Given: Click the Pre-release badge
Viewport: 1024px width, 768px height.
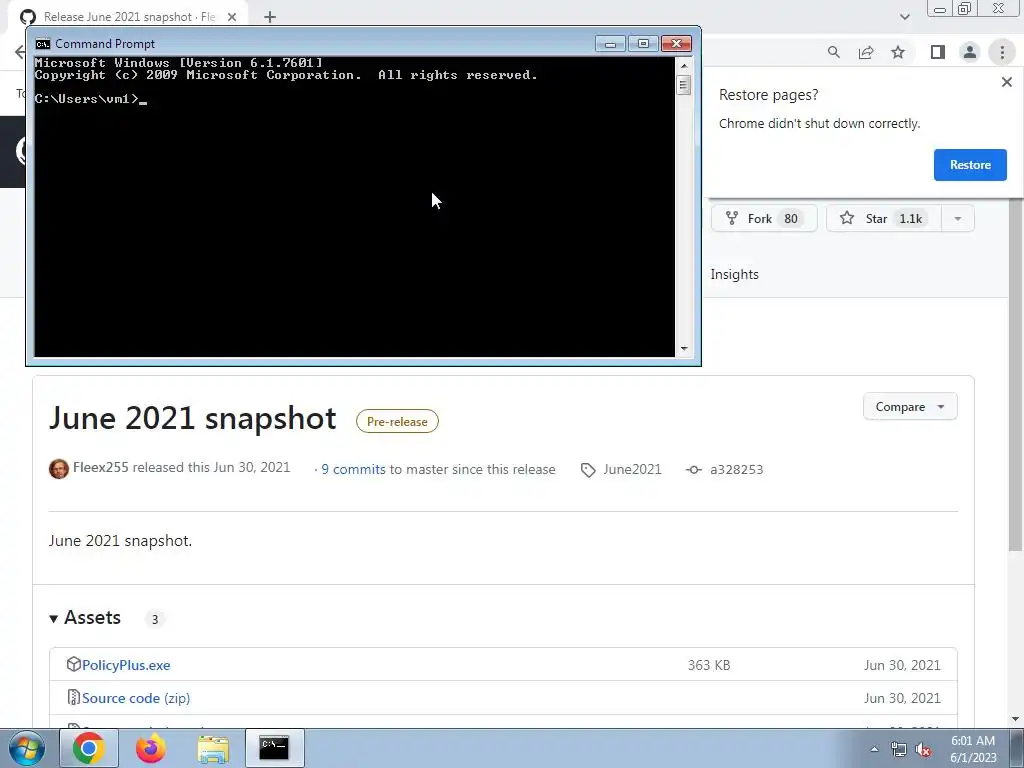Looking at the screenshot, I should 397,421.
